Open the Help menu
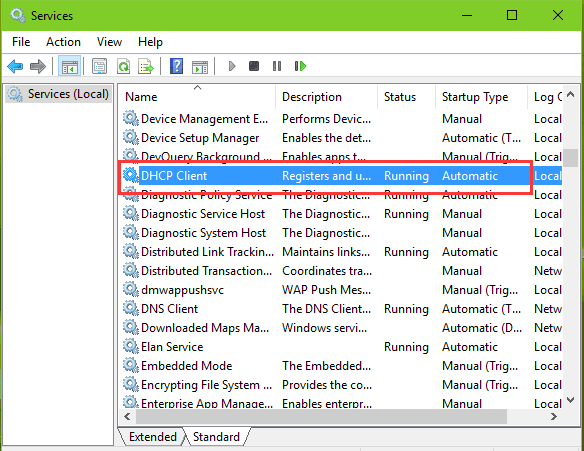Screen dimensions: 584x451 (x=150, y=42)
